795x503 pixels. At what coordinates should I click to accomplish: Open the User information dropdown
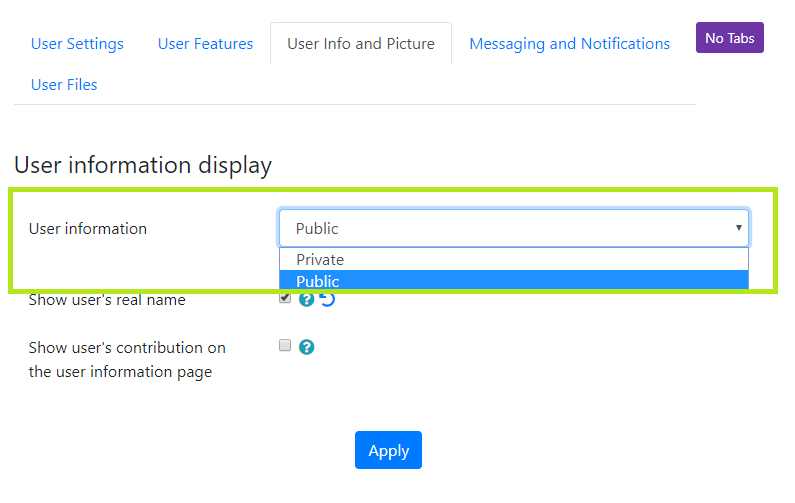[x=514, y=228]
